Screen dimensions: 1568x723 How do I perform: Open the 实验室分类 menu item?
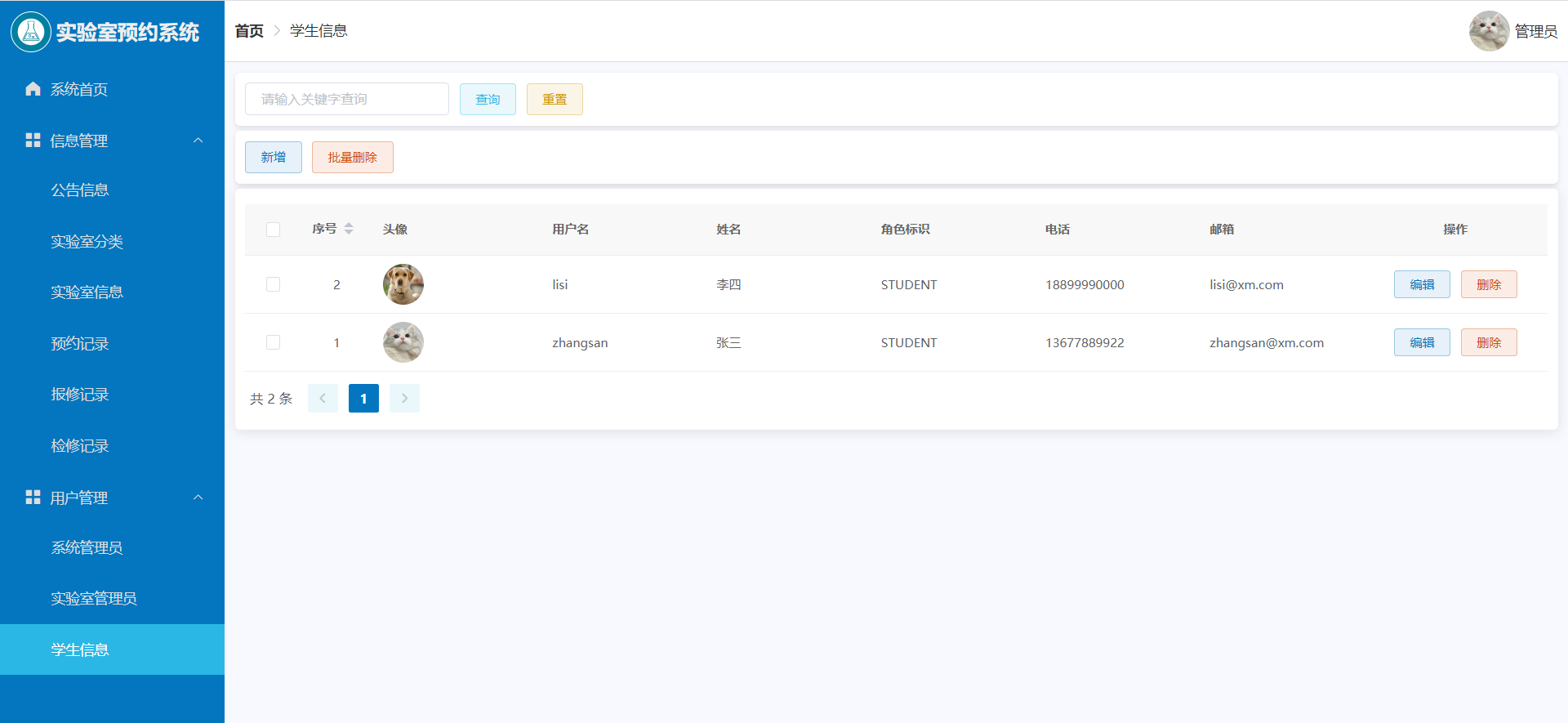pos(112,242)
